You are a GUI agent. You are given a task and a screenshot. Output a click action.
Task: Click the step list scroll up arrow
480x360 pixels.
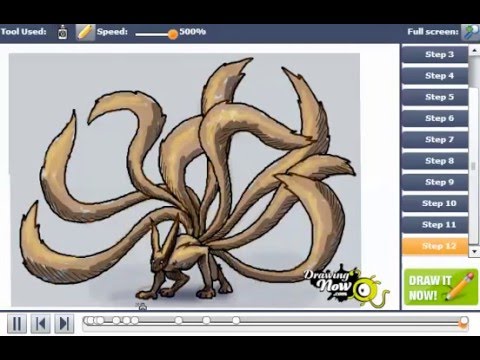click(474, 50)
